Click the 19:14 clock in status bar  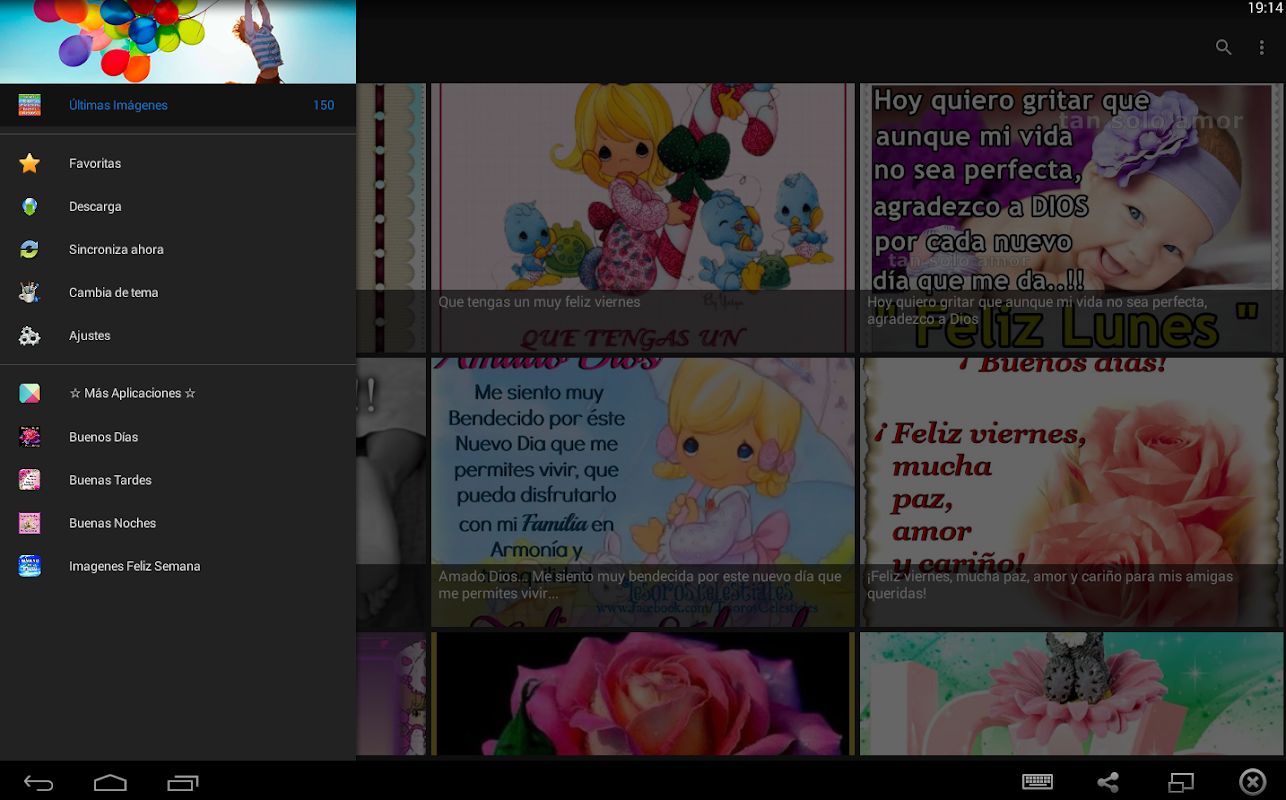[1264, 8]
